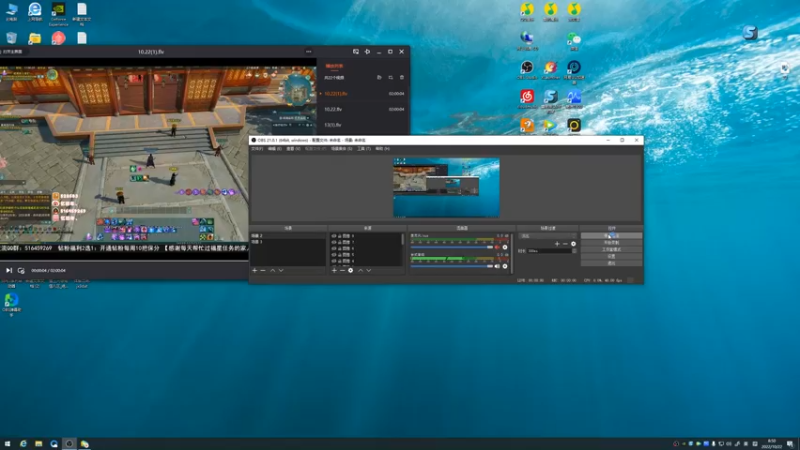
Task: Open the video player more-options menu
Action: pyautogui.click(x=309, y=52)
